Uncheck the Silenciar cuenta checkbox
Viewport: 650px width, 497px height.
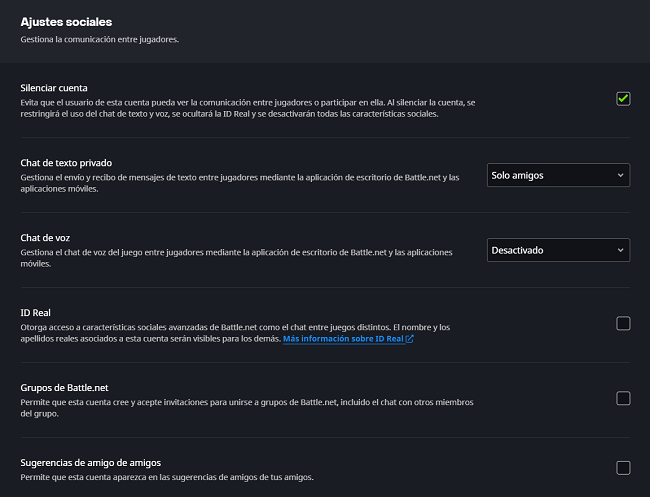click(623, 98)
